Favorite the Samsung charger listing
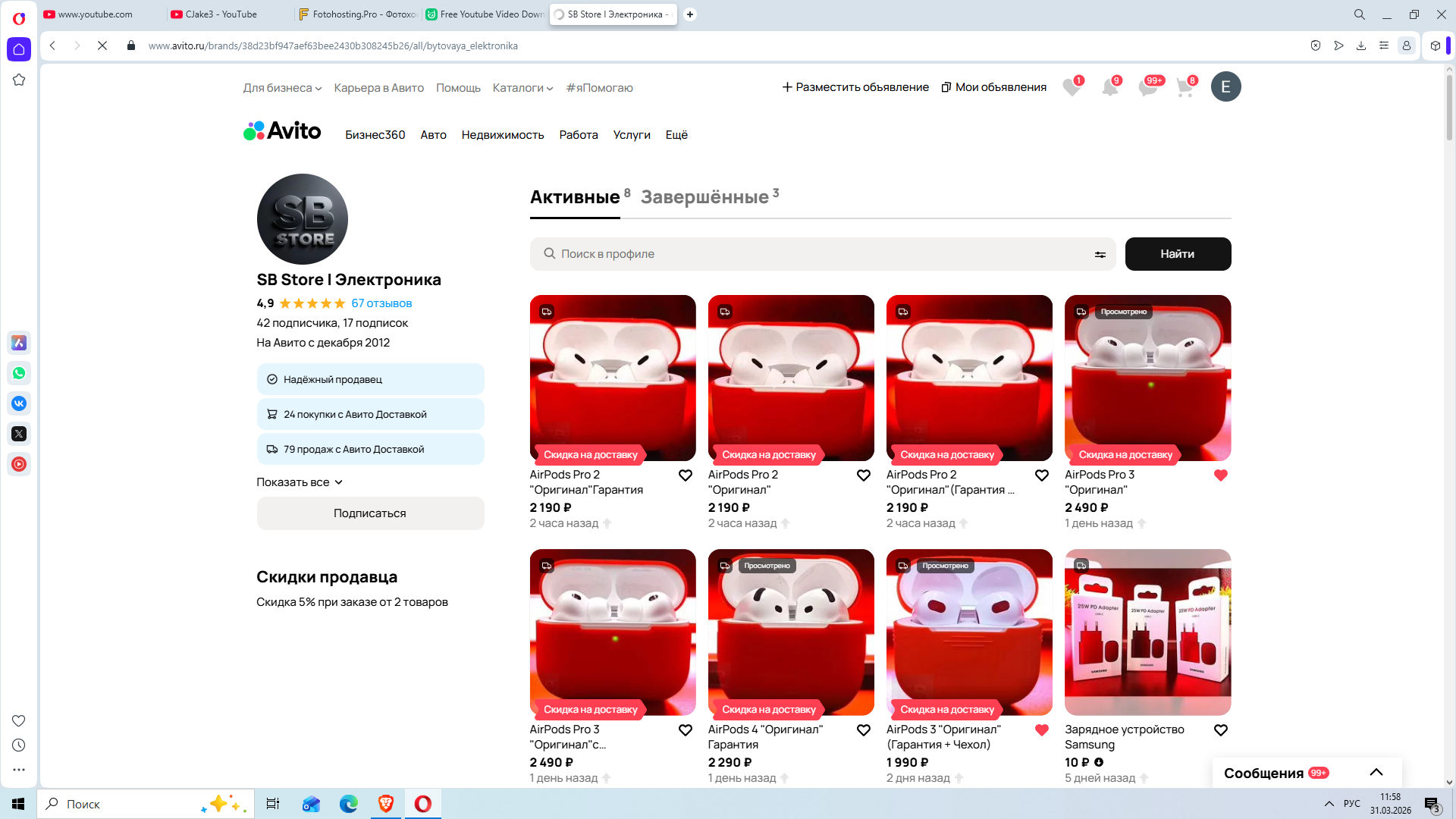This screenshot has width=1456, height=819. point(1220,730)
